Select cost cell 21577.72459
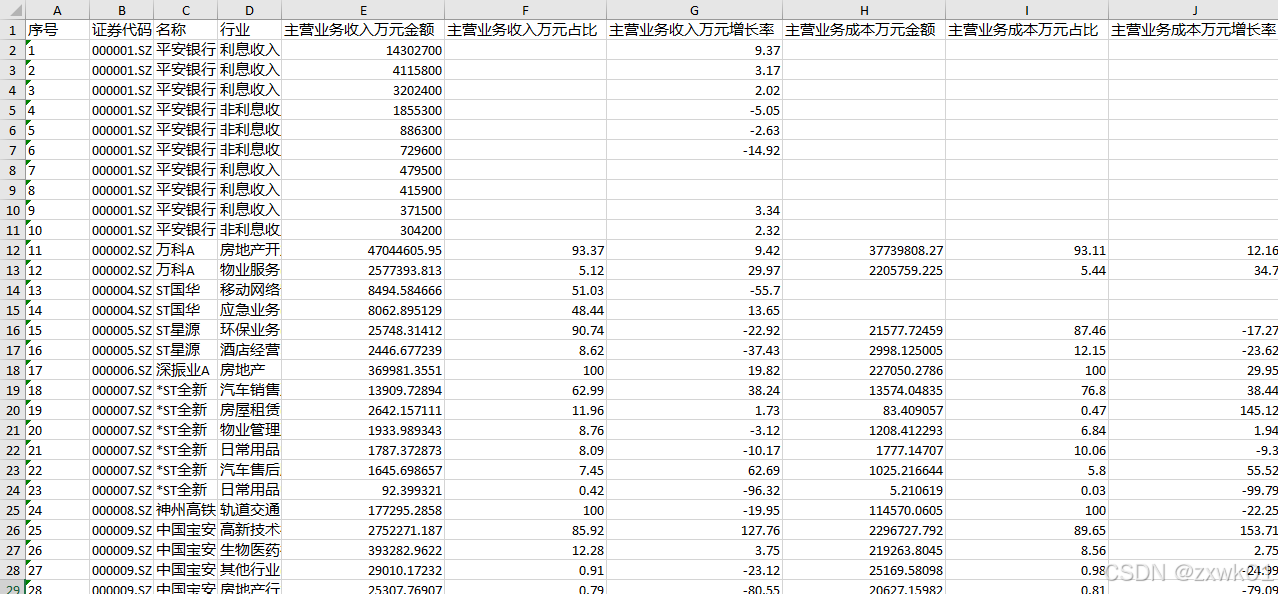The image size is (1278, 594). [x=864, y=330]
